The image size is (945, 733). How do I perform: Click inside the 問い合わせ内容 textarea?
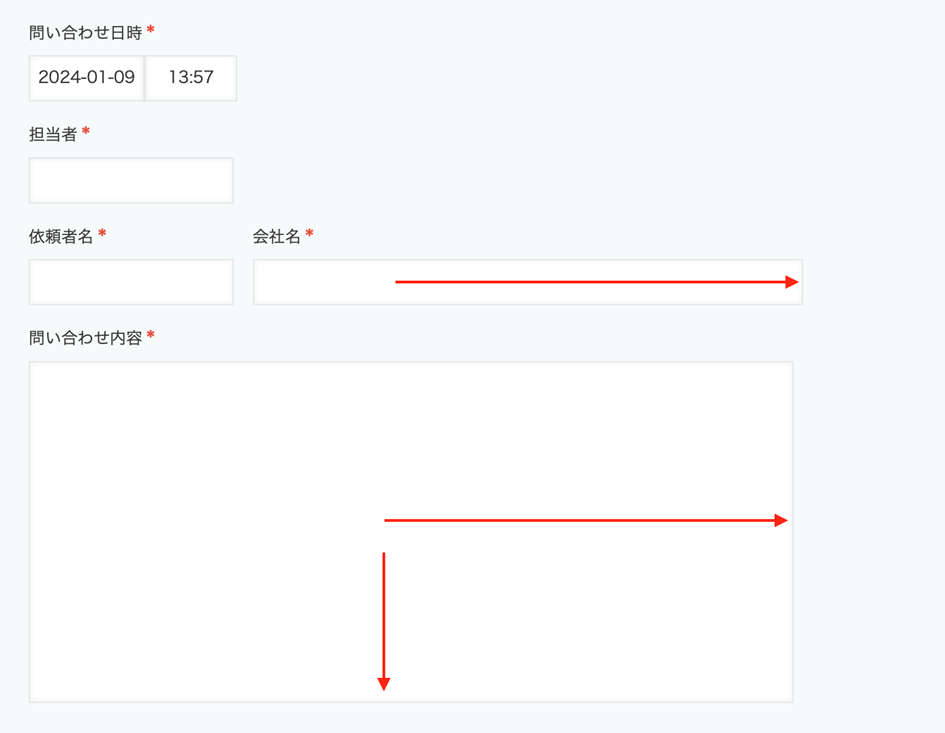tap(200, 450)
